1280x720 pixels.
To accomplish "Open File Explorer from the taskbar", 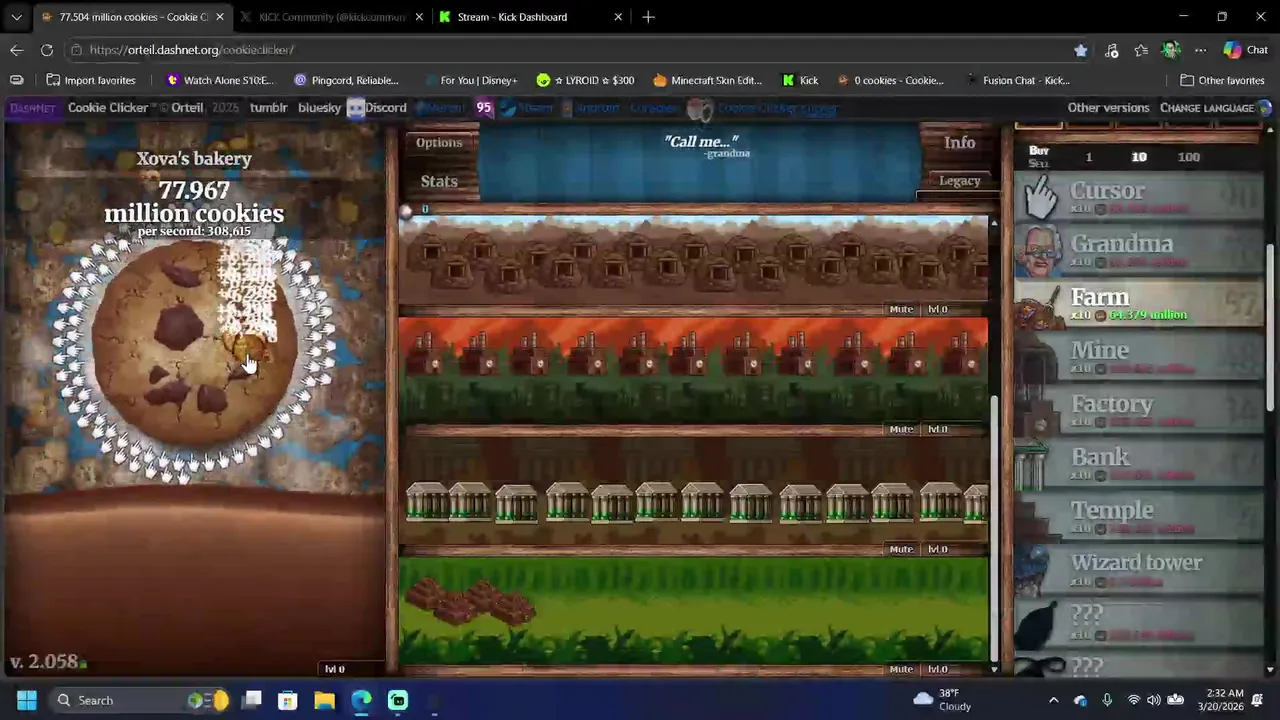I will point(324,700).
